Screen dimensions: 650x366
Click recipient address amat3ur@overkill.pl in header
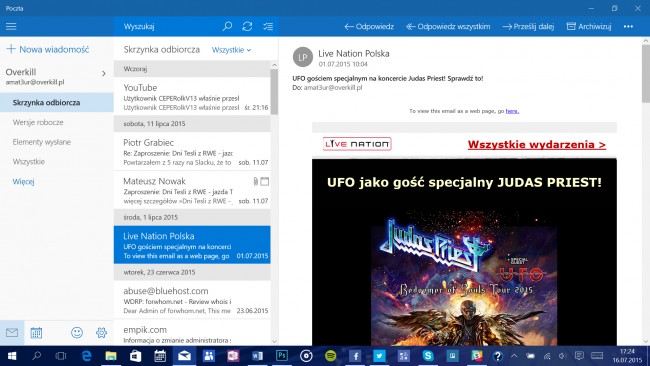tap(333, 87)
